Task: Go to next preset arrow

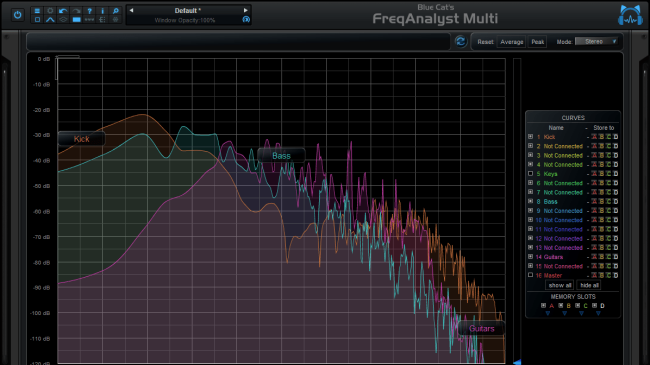Action: (245, 11)
